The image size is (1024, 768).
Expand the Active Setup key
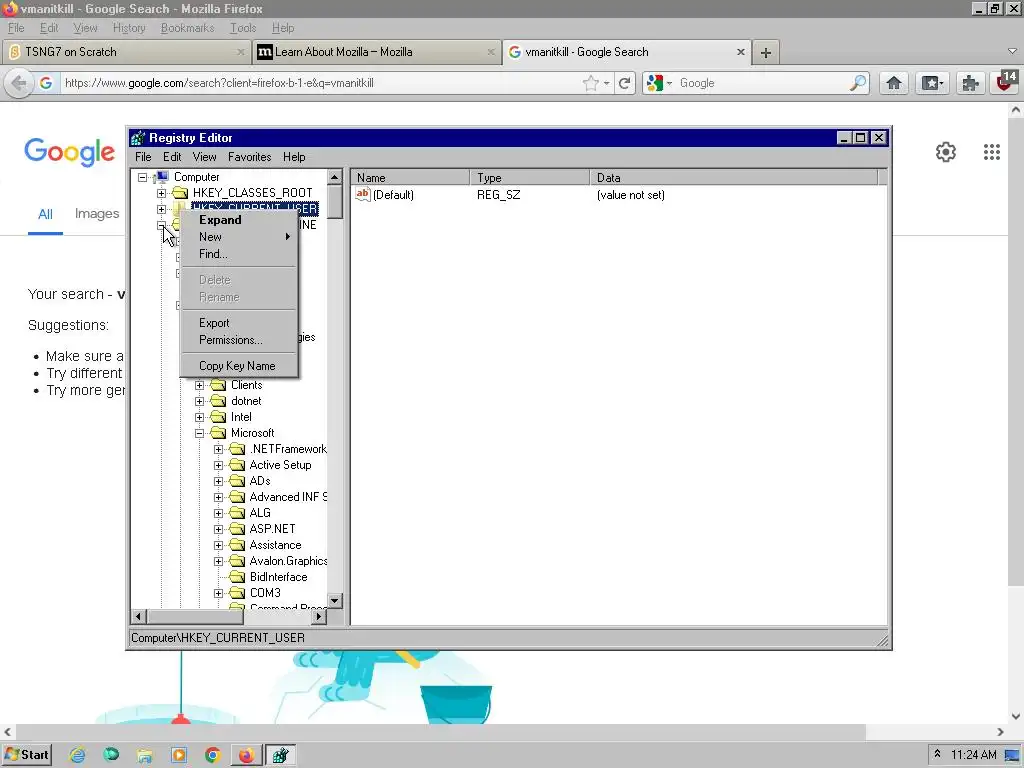(x=219, y=465)
